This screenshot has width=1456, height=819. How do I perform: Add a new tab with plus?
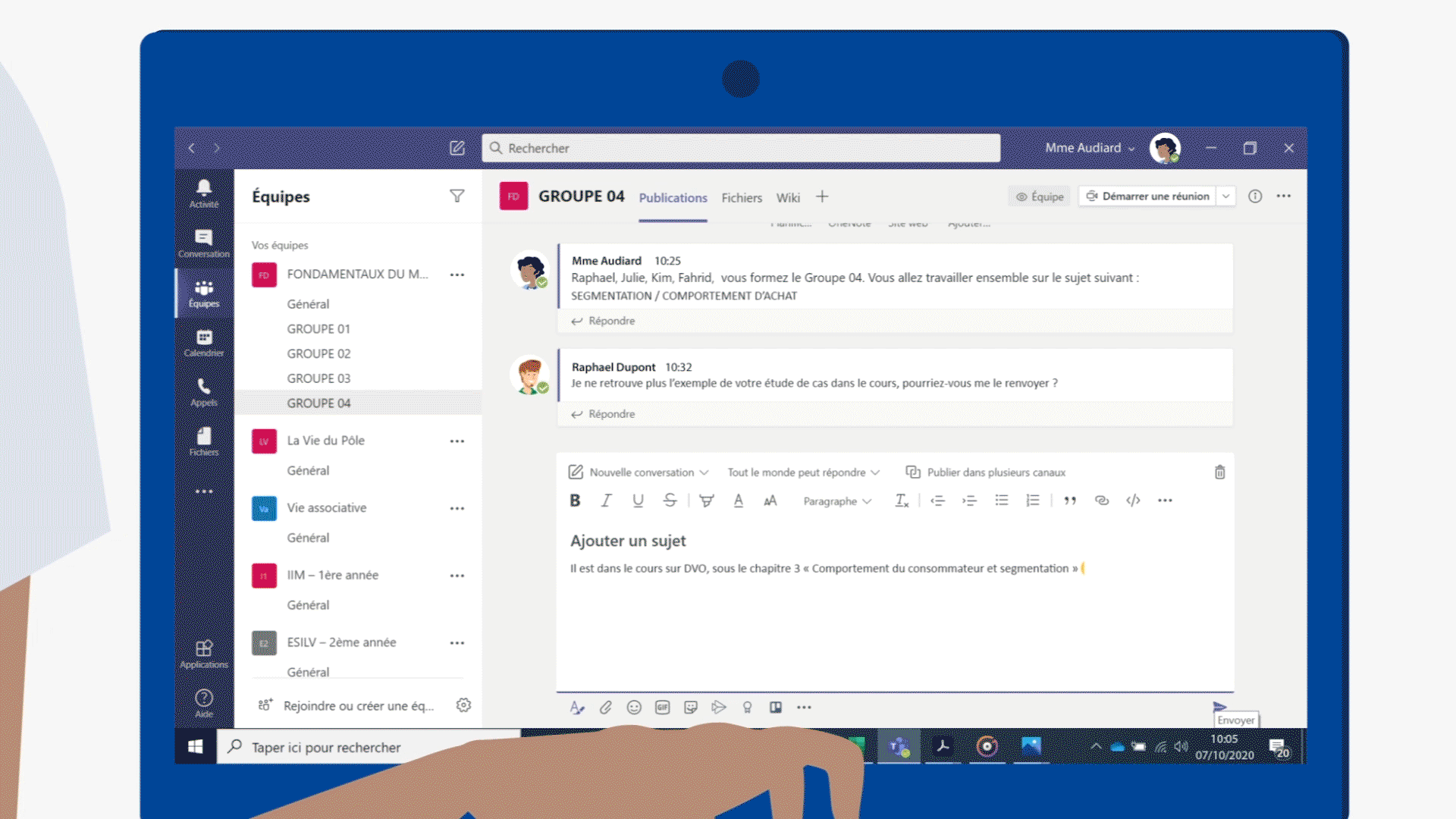pos(822,197)
